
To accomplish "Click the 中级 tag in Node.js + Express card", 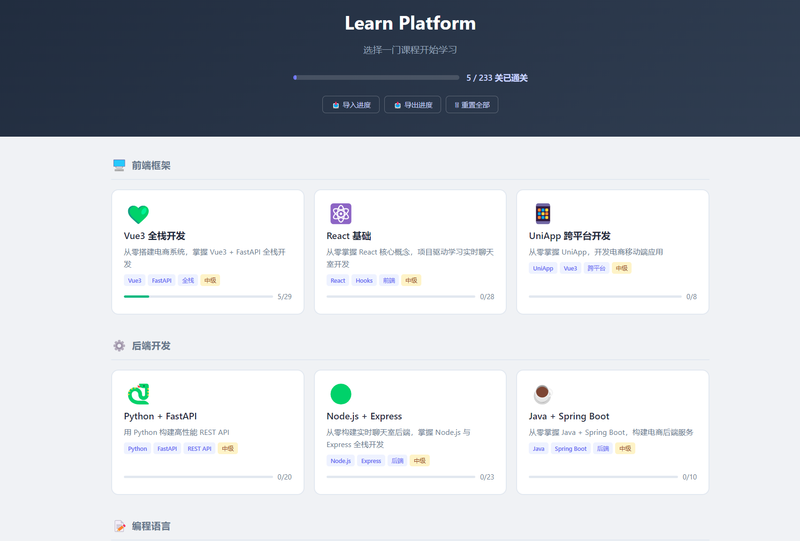I will pos(419,460).
